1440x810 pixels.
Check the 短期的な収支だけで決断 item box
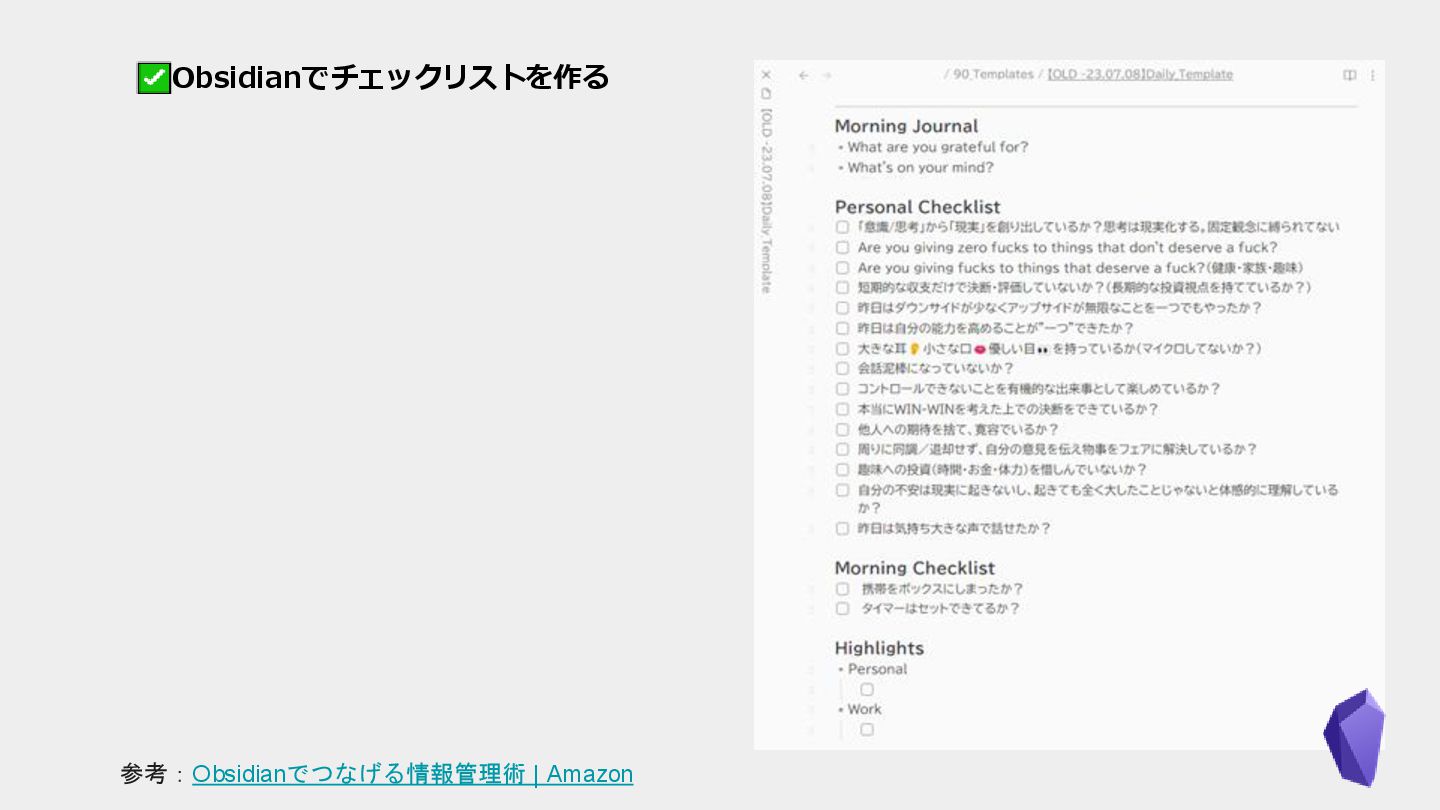(842, 288)
